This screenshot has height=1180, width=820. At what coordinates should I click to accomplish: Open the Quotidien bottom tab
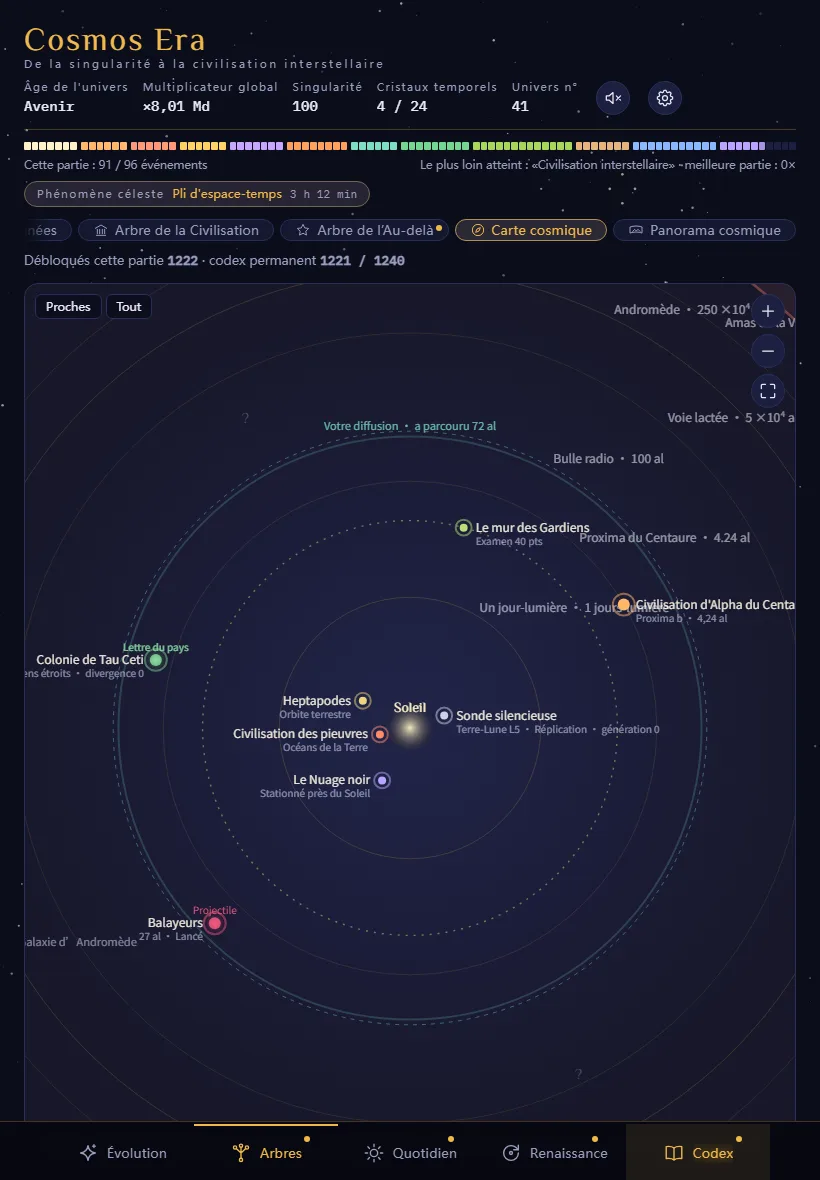tap(410, 1153)
